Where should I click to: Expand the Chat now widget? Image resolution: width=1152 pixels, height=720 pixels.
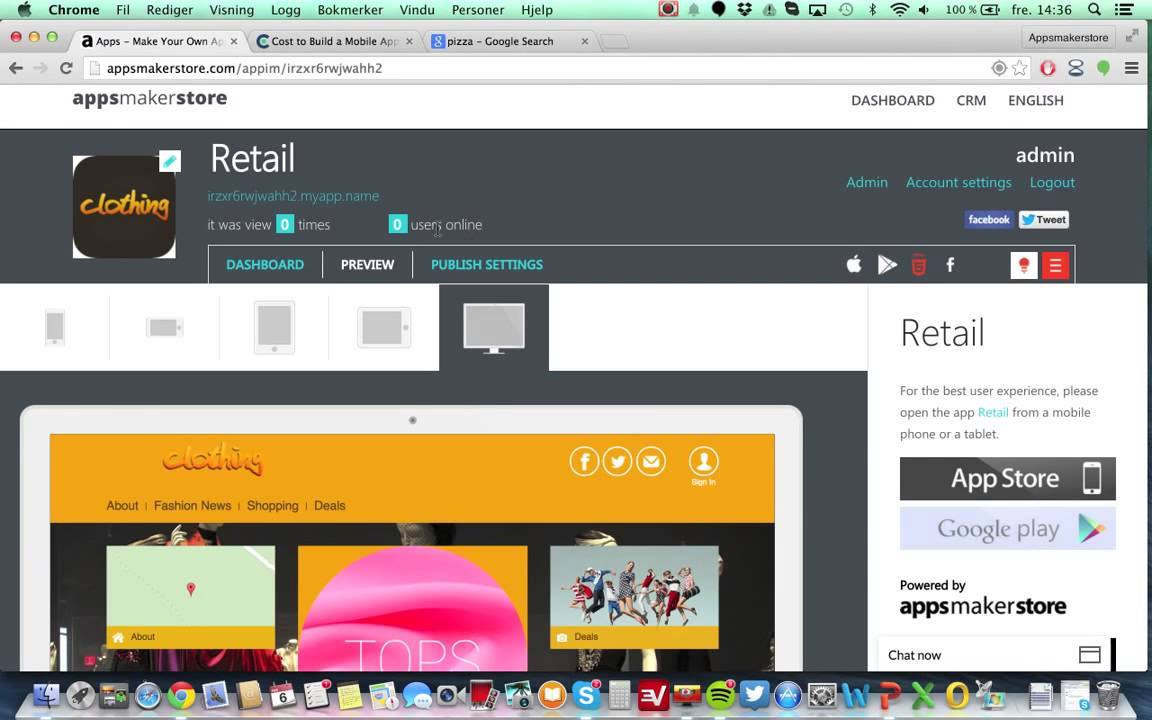[x=993, y=655]
